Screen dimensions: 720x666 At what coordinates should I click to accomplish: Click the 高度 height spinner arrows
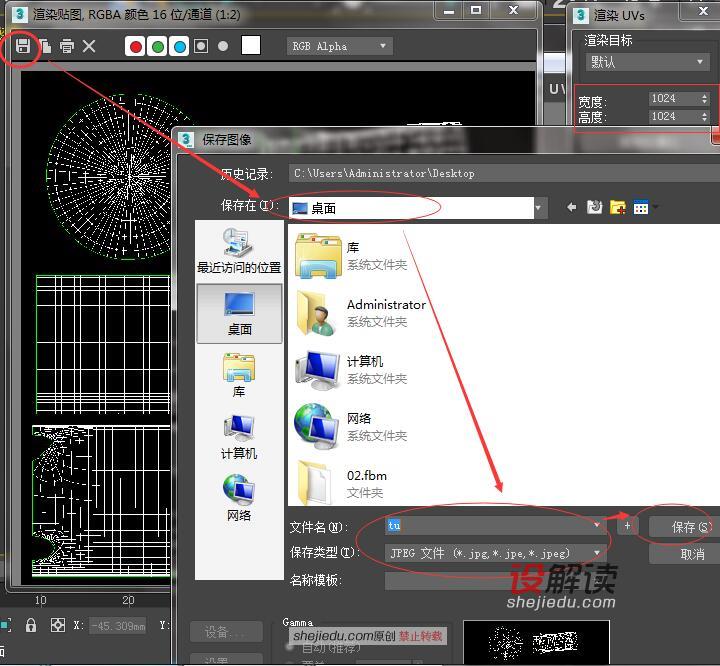coord(704,116)
